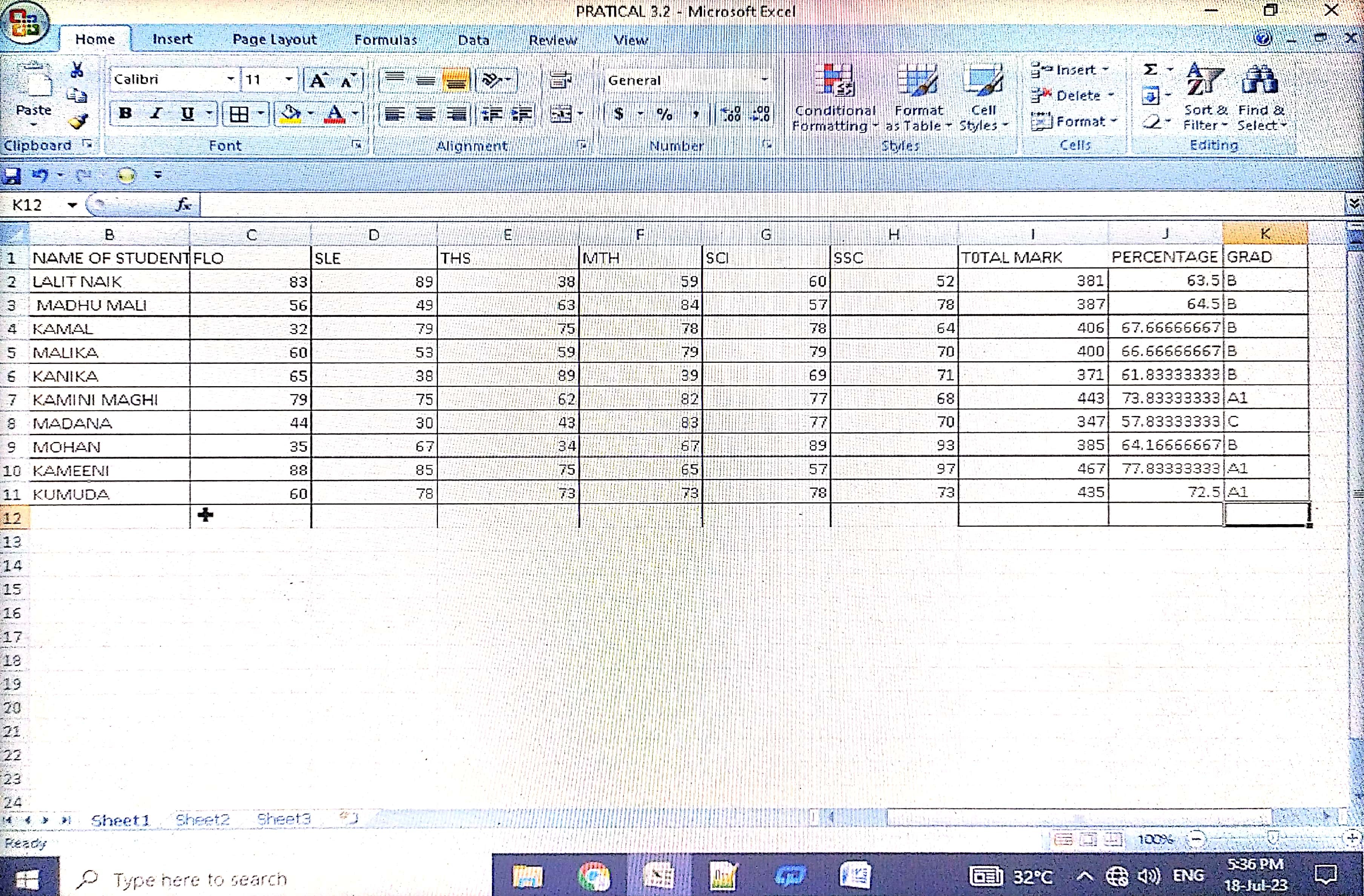1364x896 pixels.
Task: Click the AutoSum sigma icon
Action: coord(1150,69)
